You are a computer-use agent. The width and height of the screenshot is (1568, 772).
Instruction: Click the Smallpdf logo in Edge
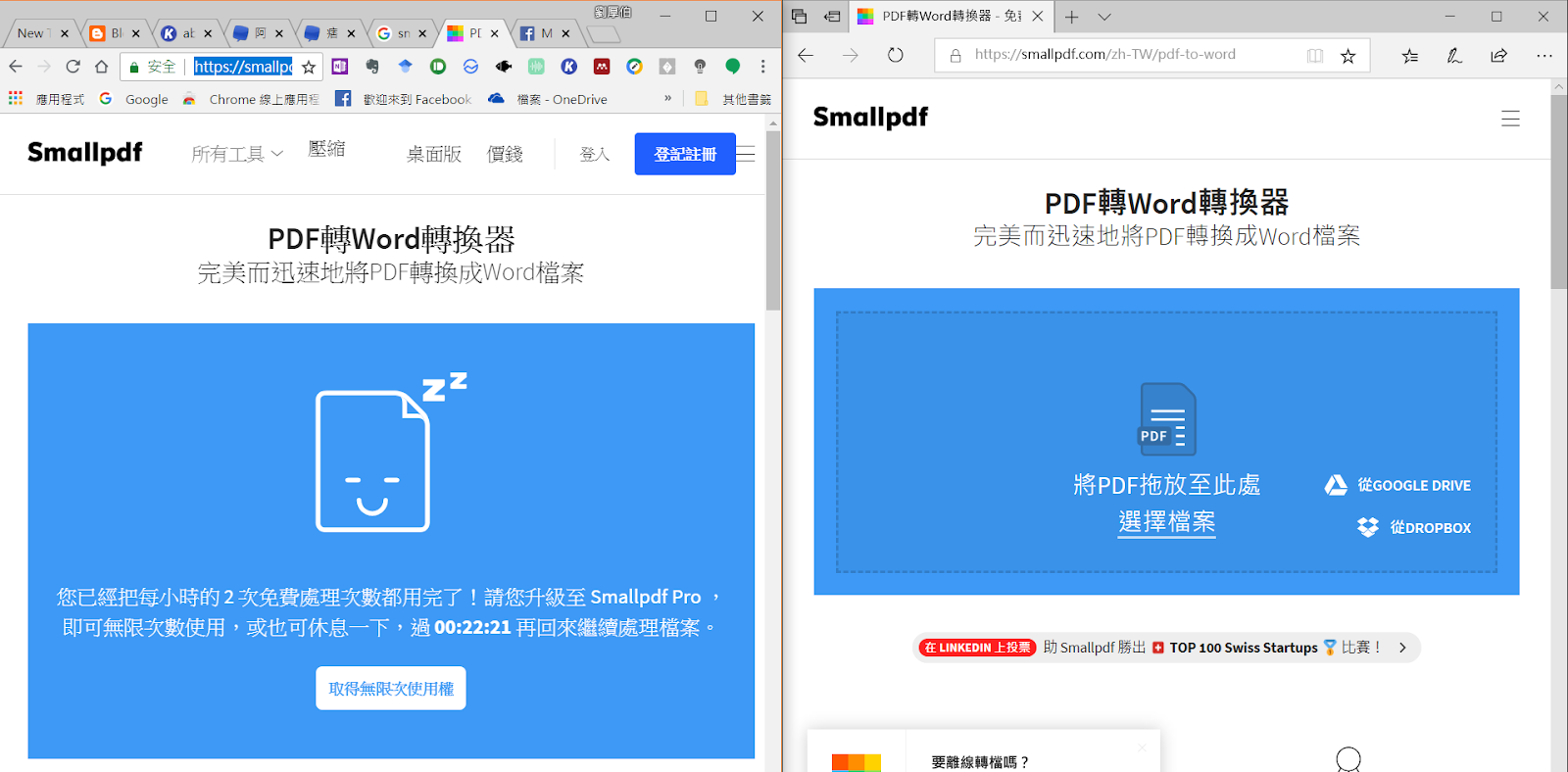870,118
